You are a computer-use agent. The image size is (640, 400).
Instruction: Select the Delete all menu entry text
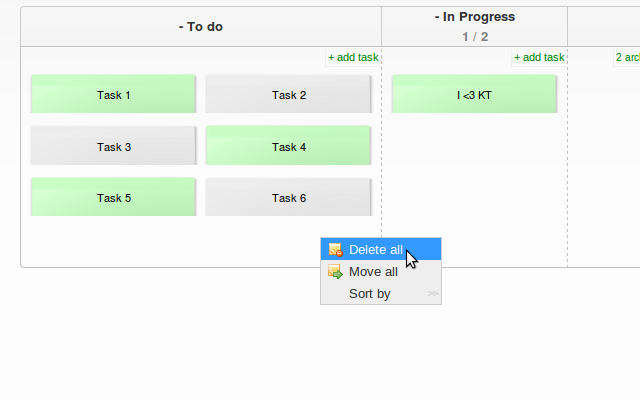point(376,250)
